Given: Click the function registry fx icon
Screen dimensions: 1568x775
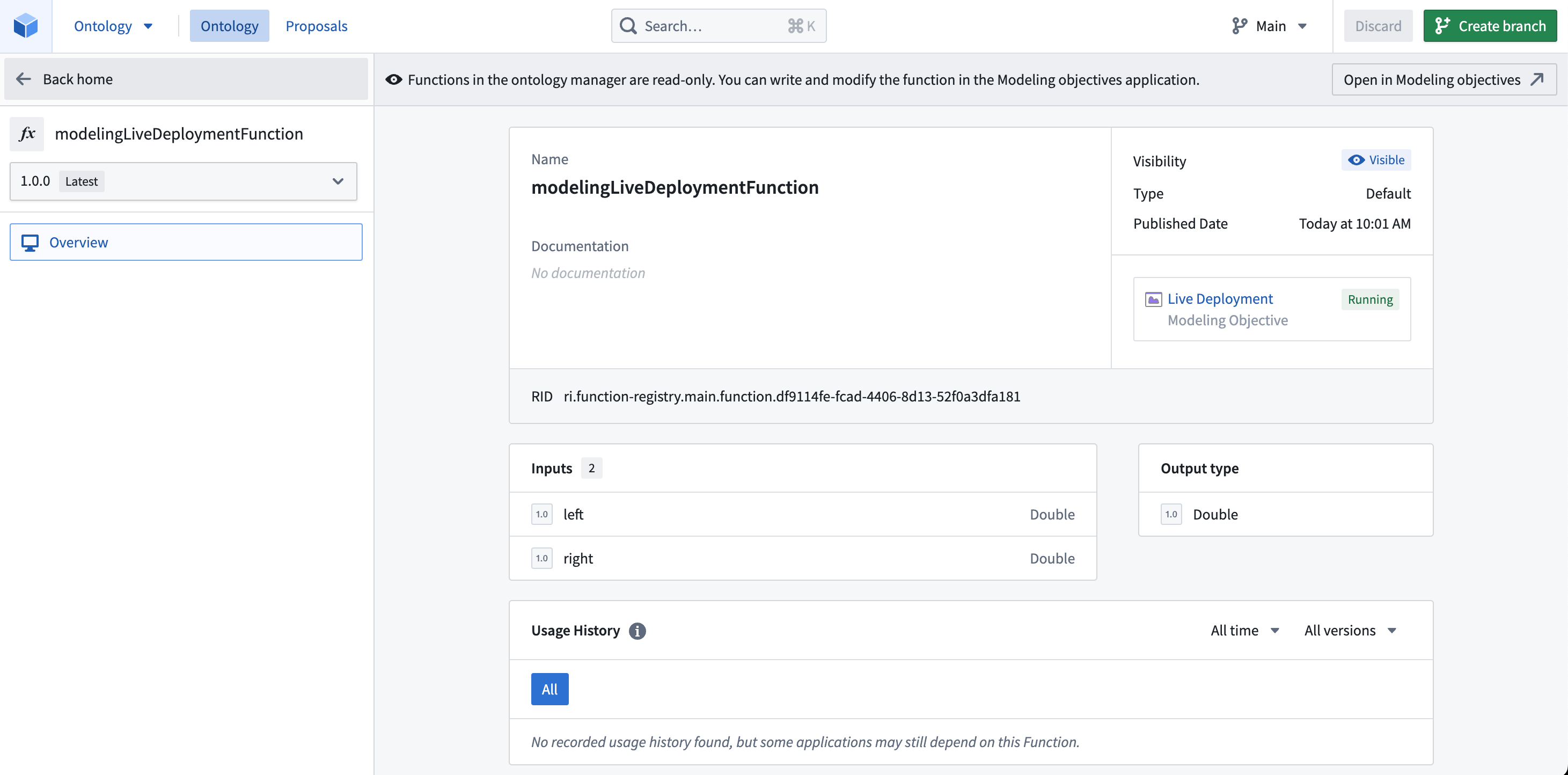Looking at the screenshot, I should pos(28,133).
